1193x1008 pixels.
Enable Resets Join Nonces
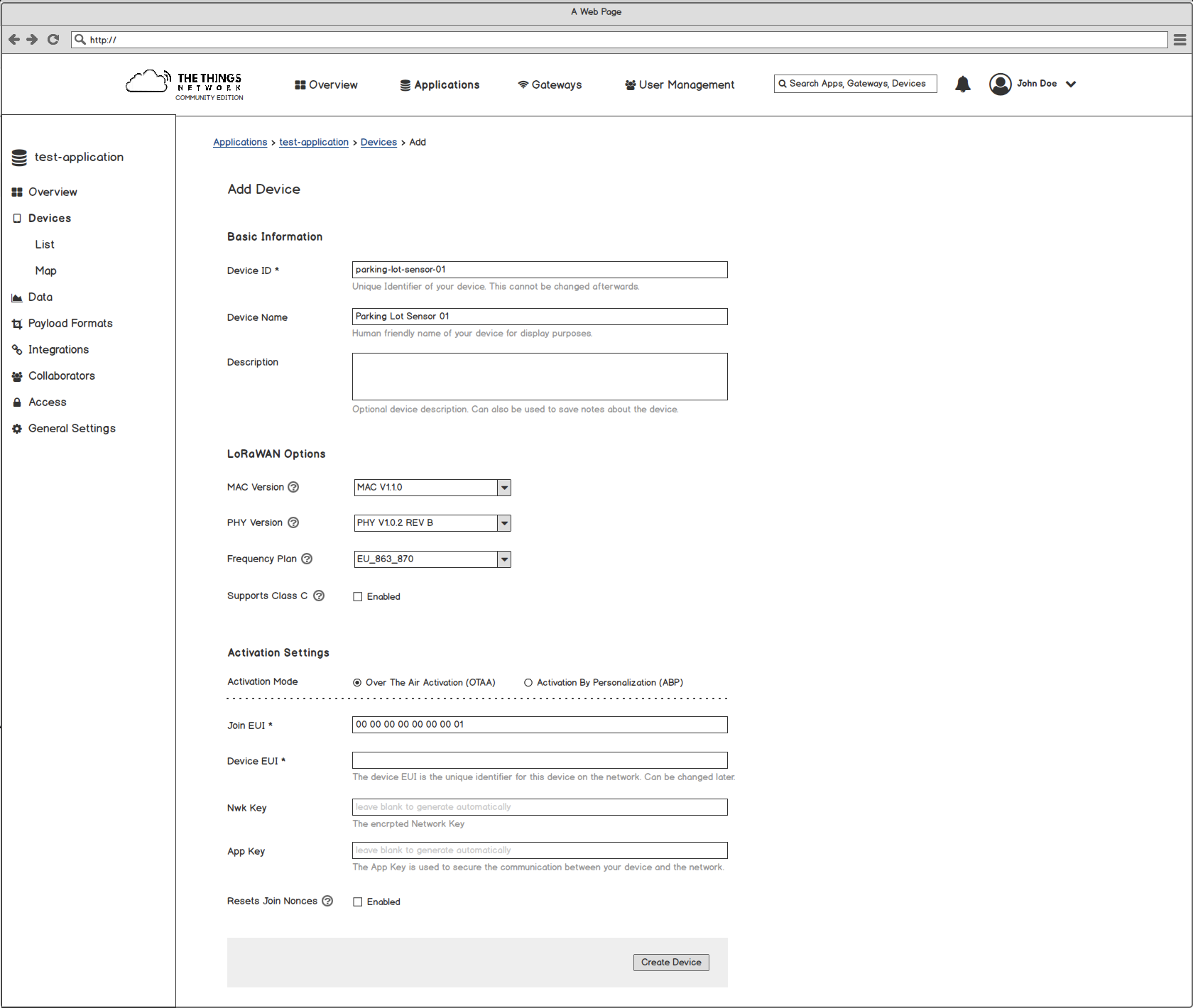click(x=358, y=902)
